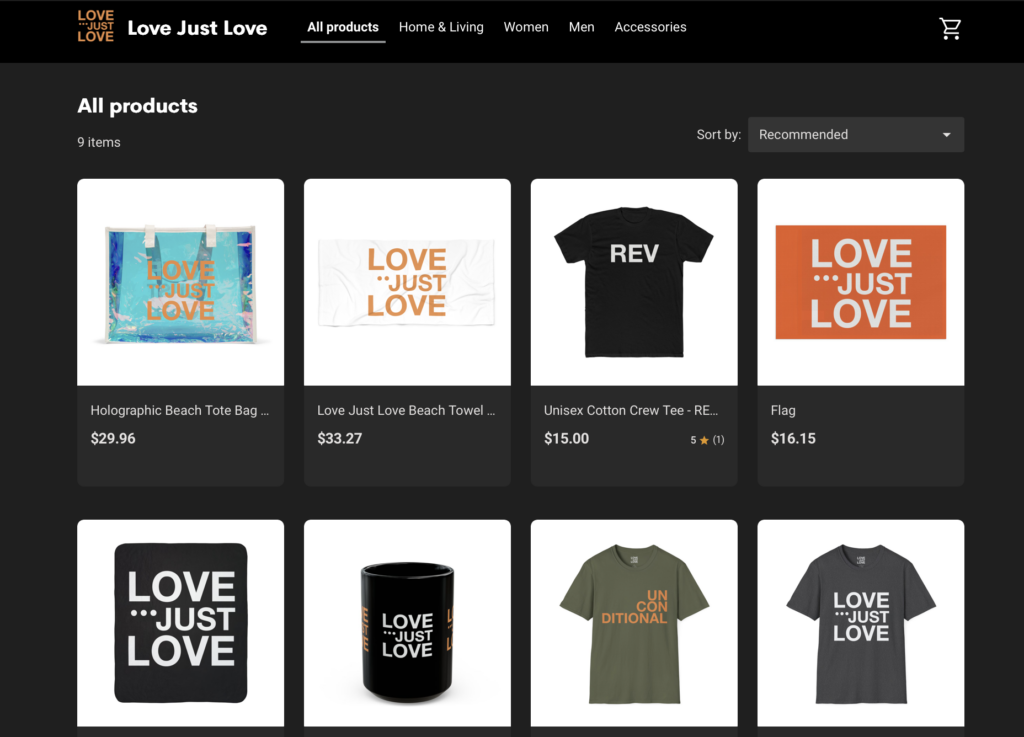The image size is (1024, 737).
Task: Select the black REV t-shirt image
Action: coord(634,282)
